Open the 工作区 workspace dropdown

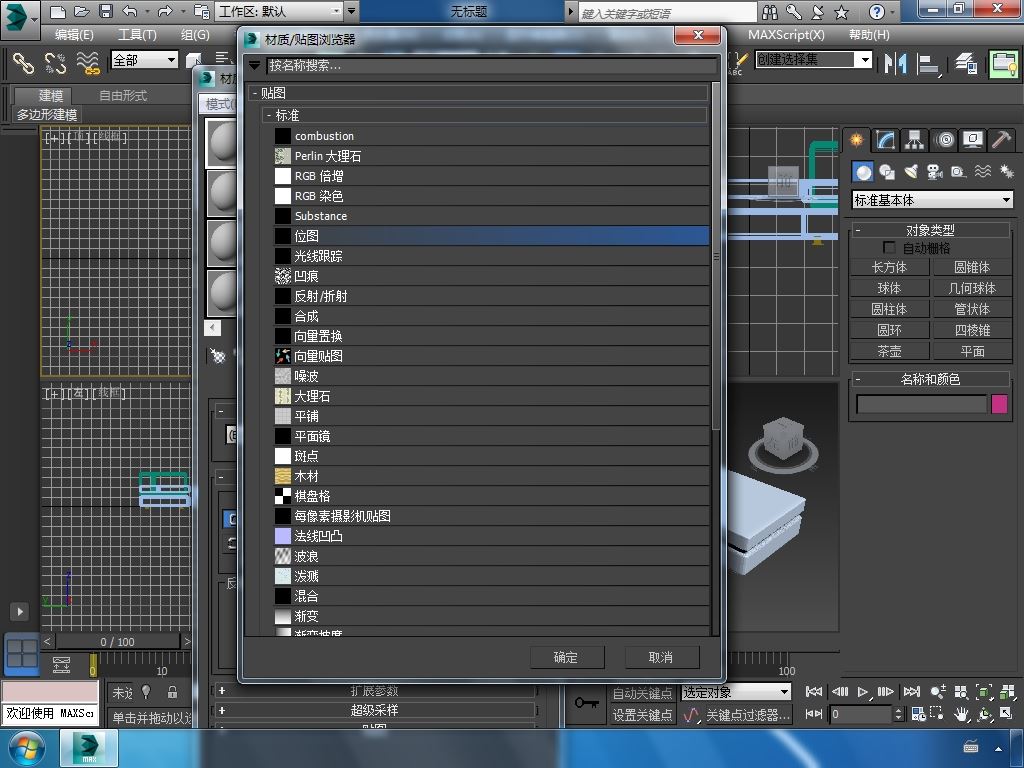pyautogui.click(x=280, y=11)
